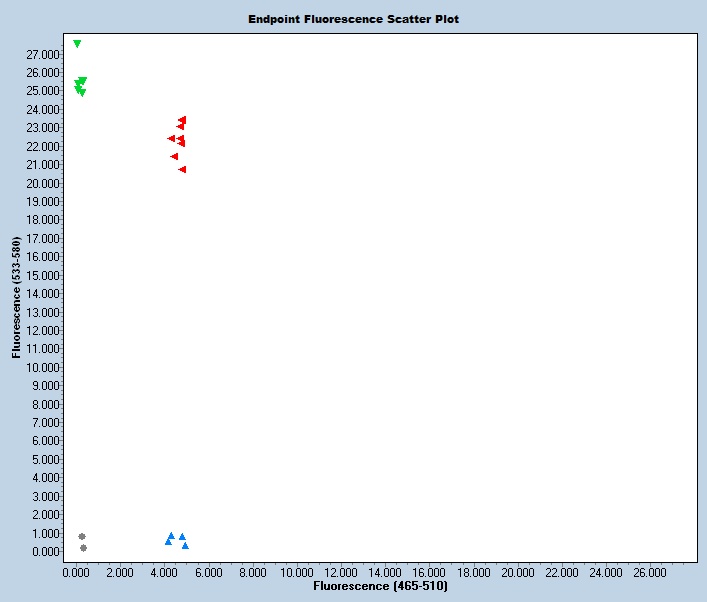The width and height of the screenshot is (707, 602).
Task: Click the 26.000 x-axis tick label
Action: [x=650, y=573]
